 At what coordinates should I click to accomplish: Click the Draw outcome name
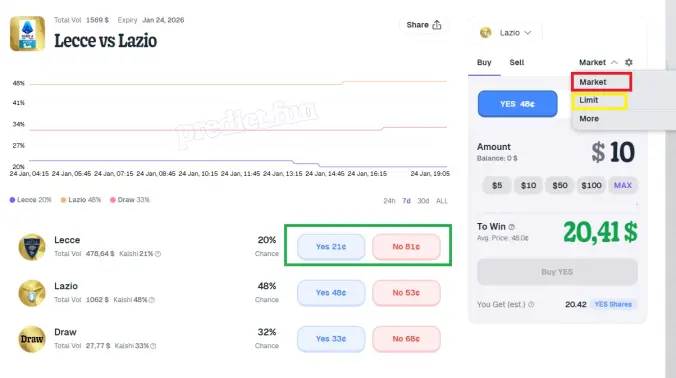(65, 332)
